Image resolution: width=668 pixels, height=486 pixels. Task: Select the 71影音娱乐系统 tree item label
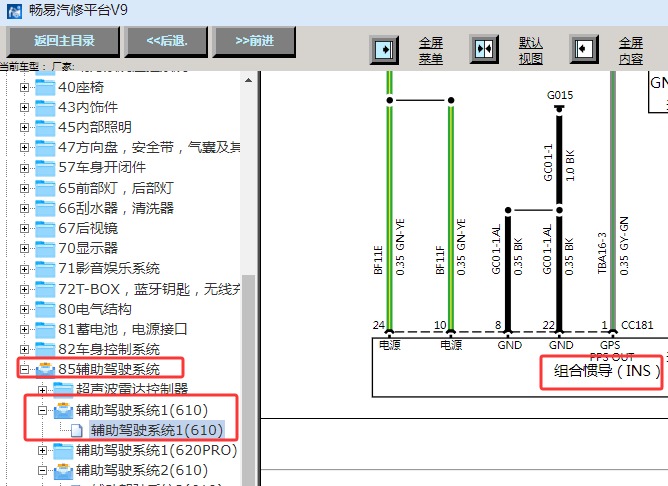(x=109, y=268)
